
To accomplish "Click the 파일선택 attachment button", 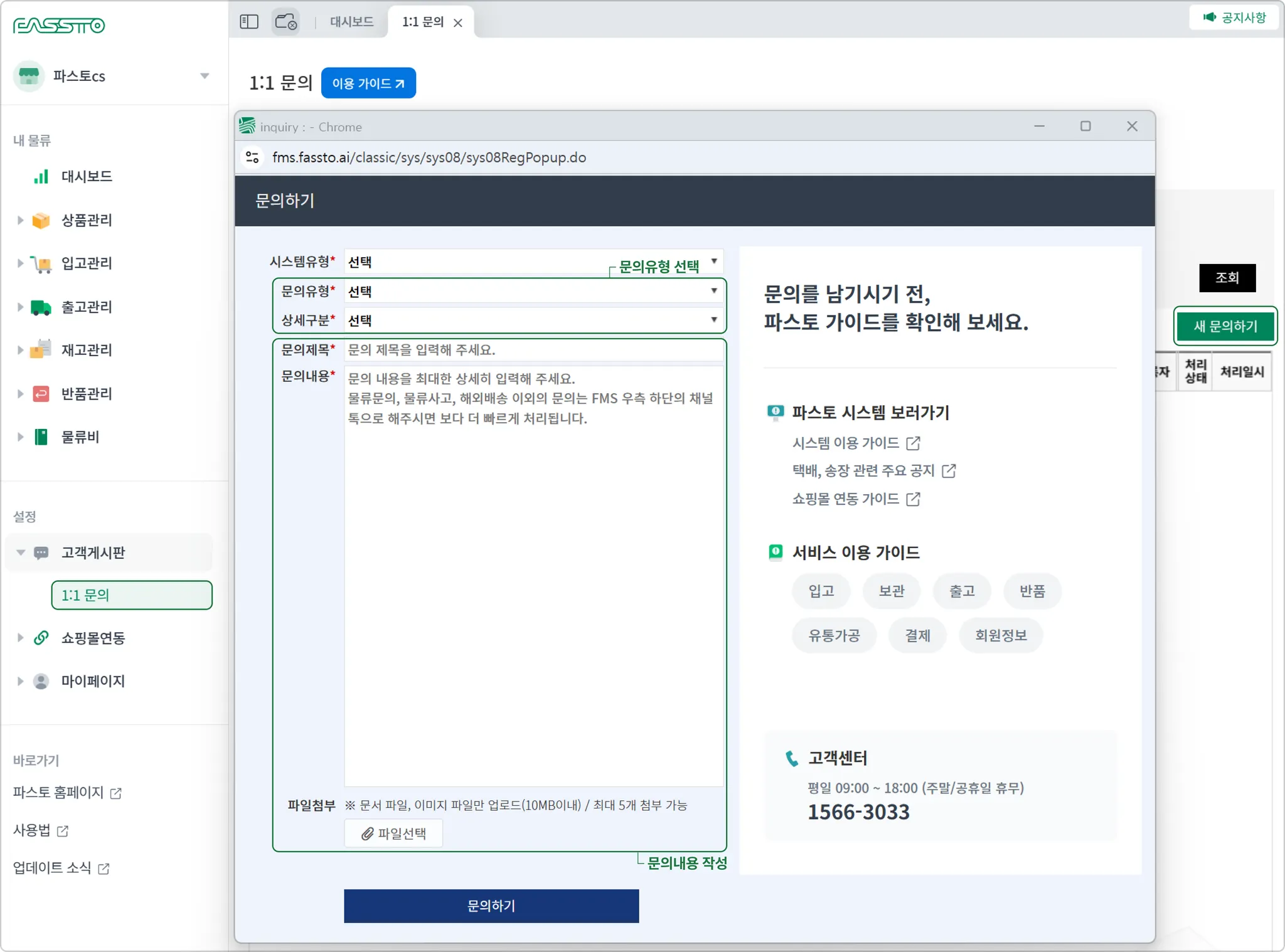I will [393, 833].
